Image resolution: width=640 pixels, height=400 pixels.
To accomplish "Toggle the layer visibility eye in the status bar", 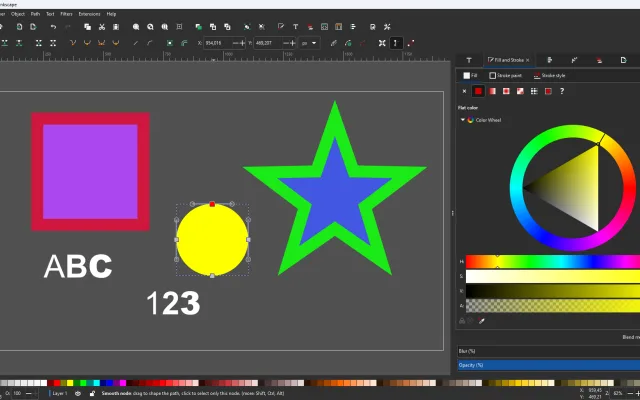I will tap(78, 393).
